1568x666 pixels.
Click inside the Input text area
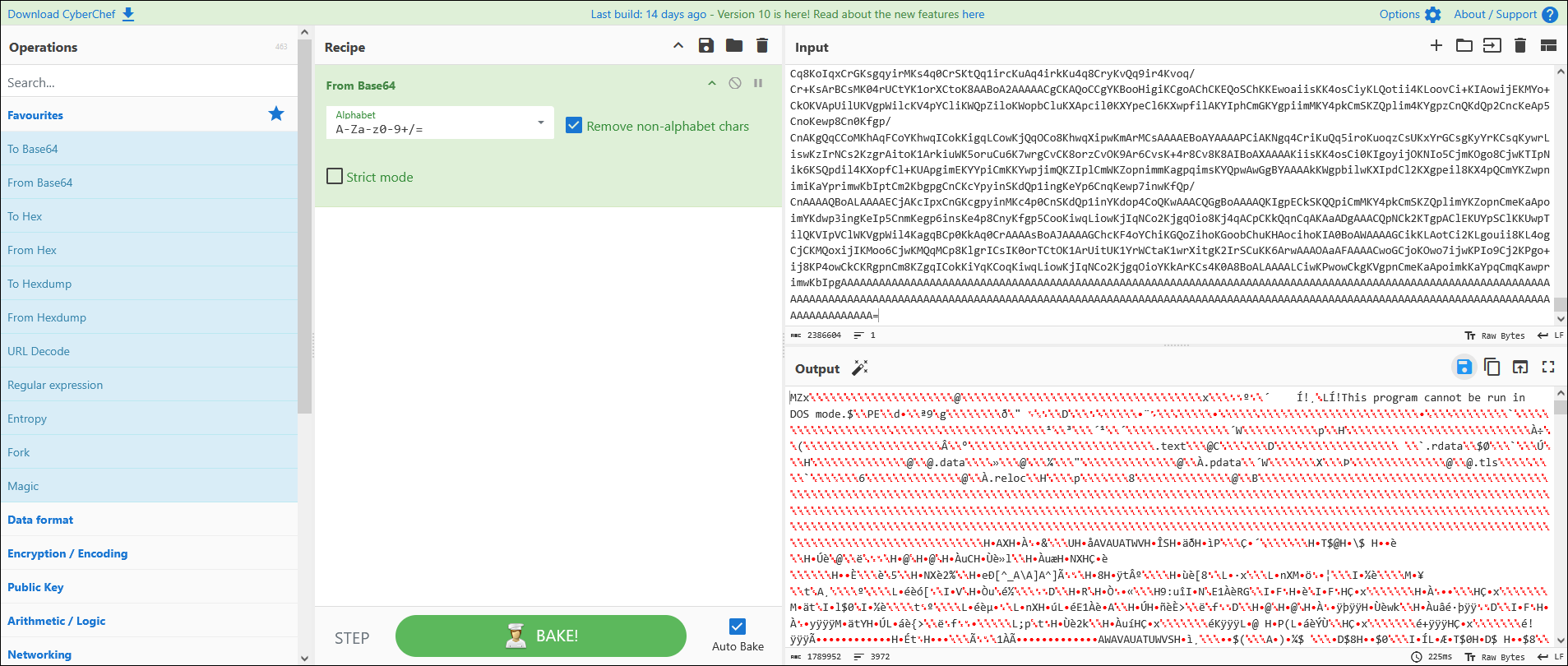coord(1169,194)
